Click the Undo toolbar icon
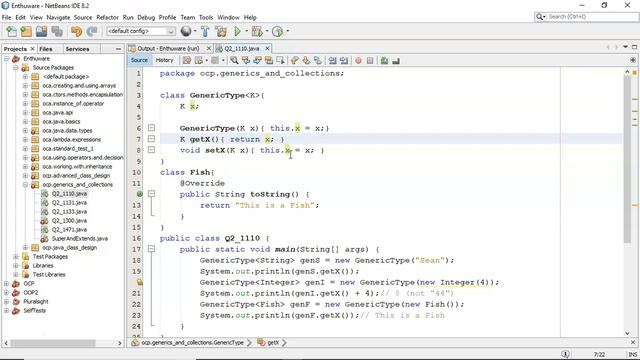 (76, 31)
